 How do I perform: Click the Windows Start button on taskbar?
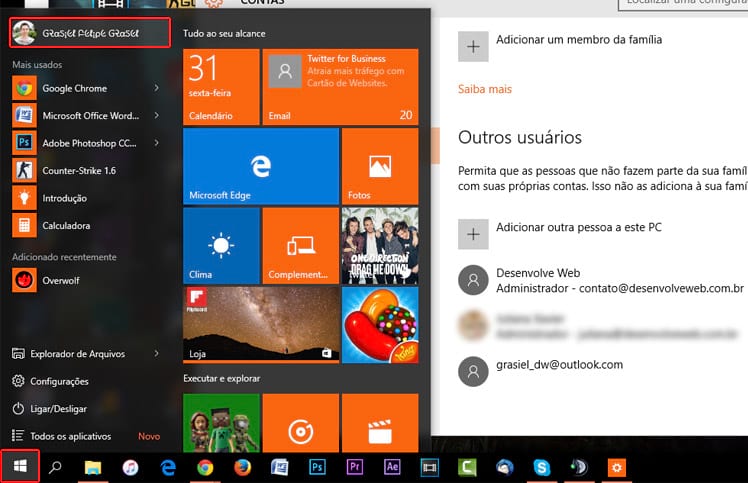coord(20,466)
